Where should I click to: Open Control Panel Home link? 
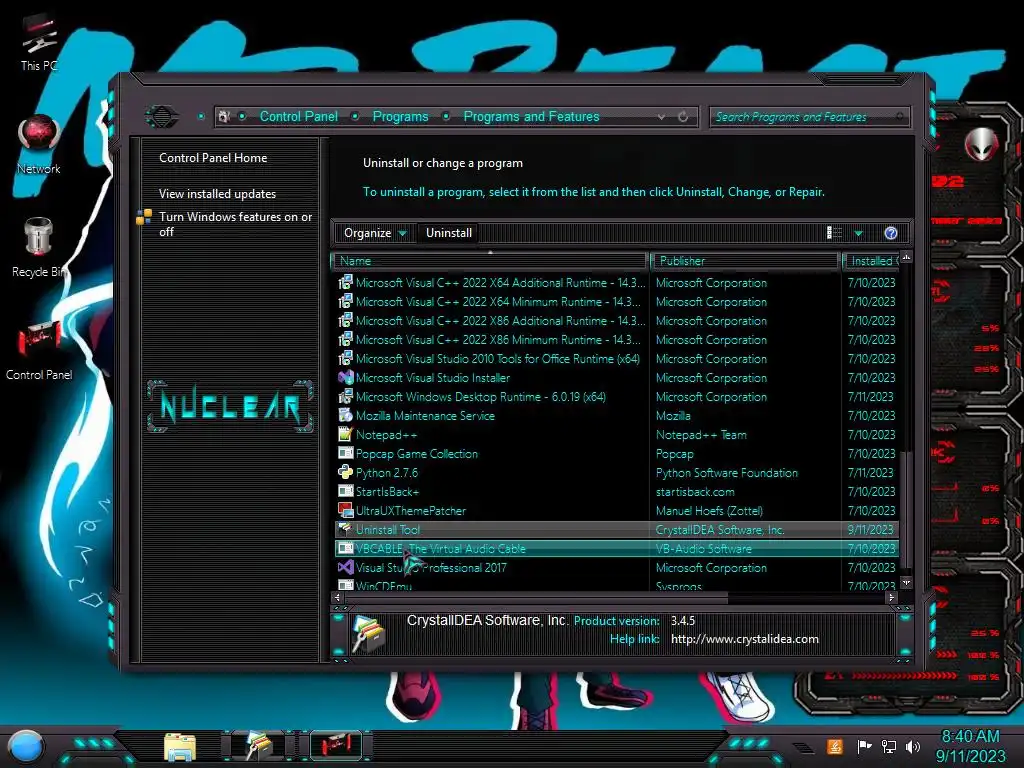click(x=213, y=157)
